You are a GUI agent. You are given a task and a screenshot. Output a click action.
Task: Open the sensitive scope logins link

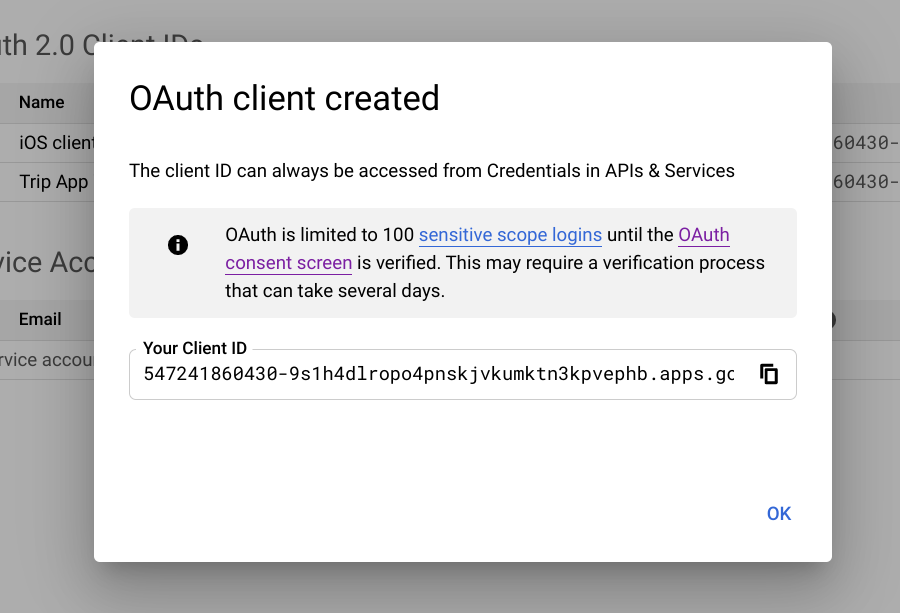point(510,236)
